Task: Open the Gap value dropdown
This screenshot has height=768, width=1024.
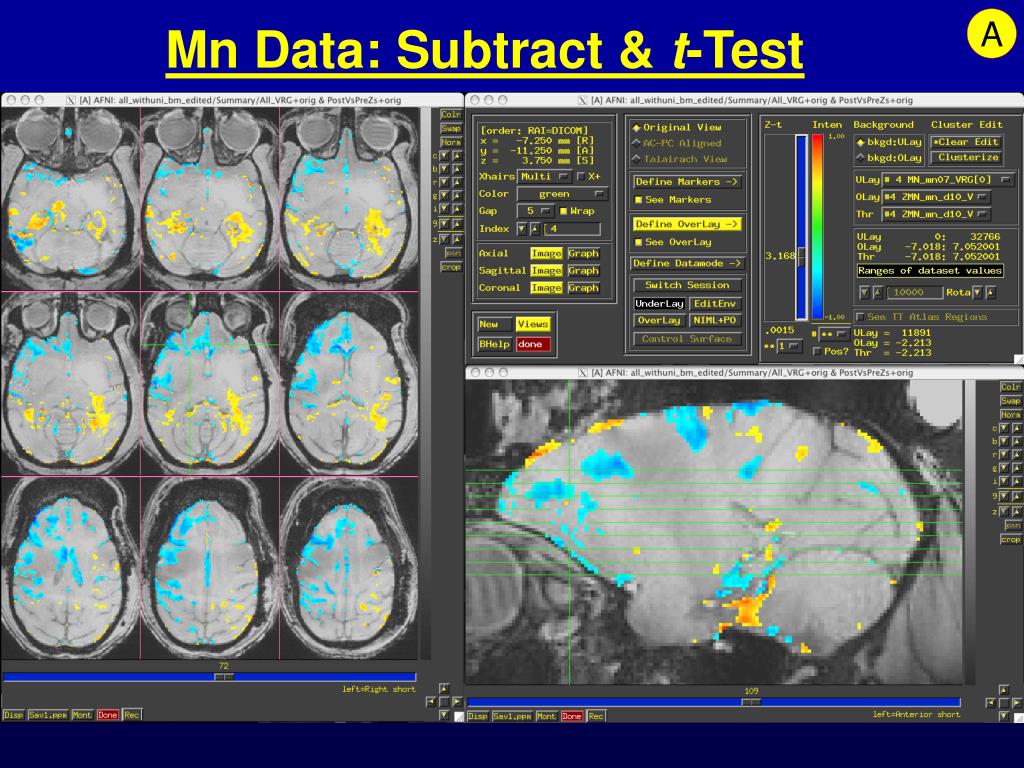Action: (536, 211)
